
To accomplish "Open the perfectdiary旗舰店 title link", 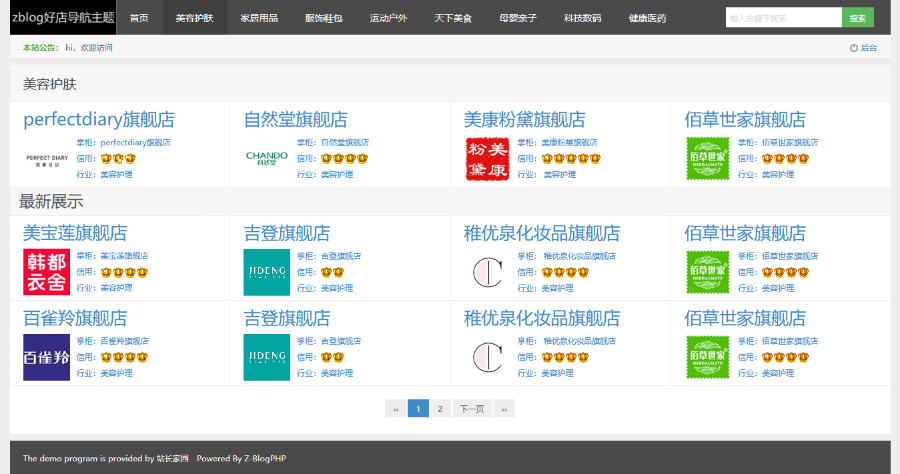I will coord(99,120).
